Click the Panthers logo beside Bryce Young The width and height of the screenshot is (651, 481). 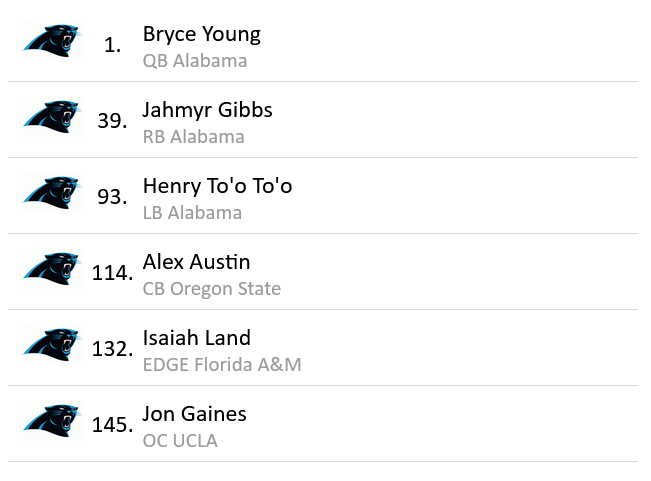[x=51, y=42]
